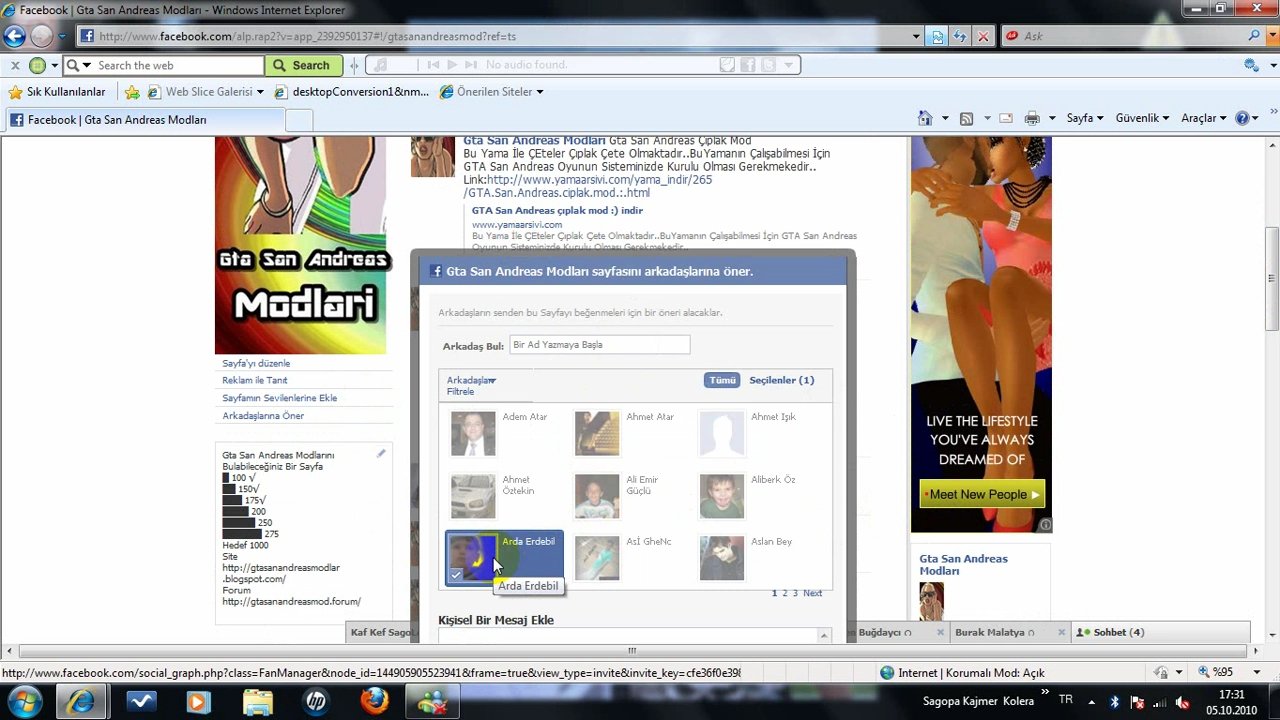Open the Sohbet (4) chat tab
Viewport: 1280px width, 720px height.
tap(1161, 632)
